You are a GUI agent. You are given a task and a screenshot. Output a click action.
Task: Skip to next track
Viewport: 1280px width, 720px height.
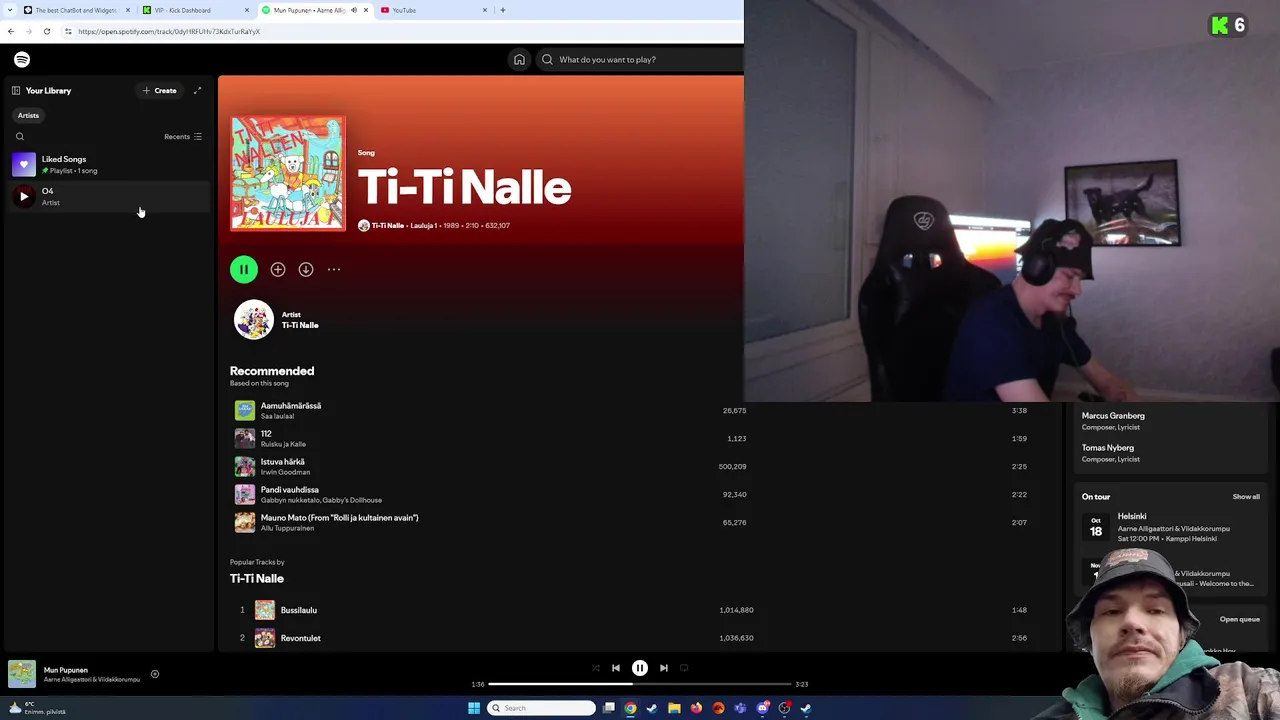tap(664, 668)
